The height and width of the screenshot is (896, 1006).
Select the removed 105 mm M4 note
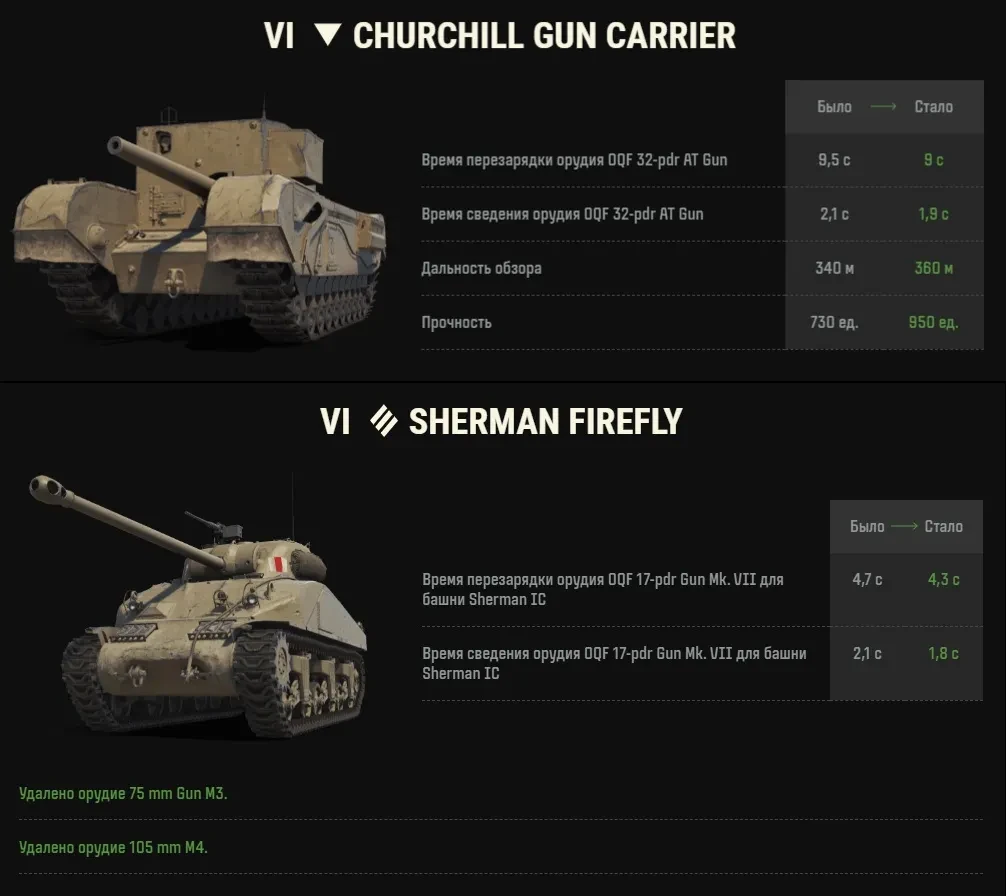(113, 847)
